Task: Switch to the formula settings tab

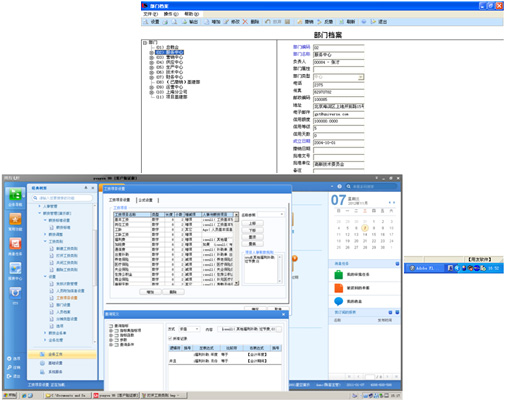Action: click(x=145, y=200)
